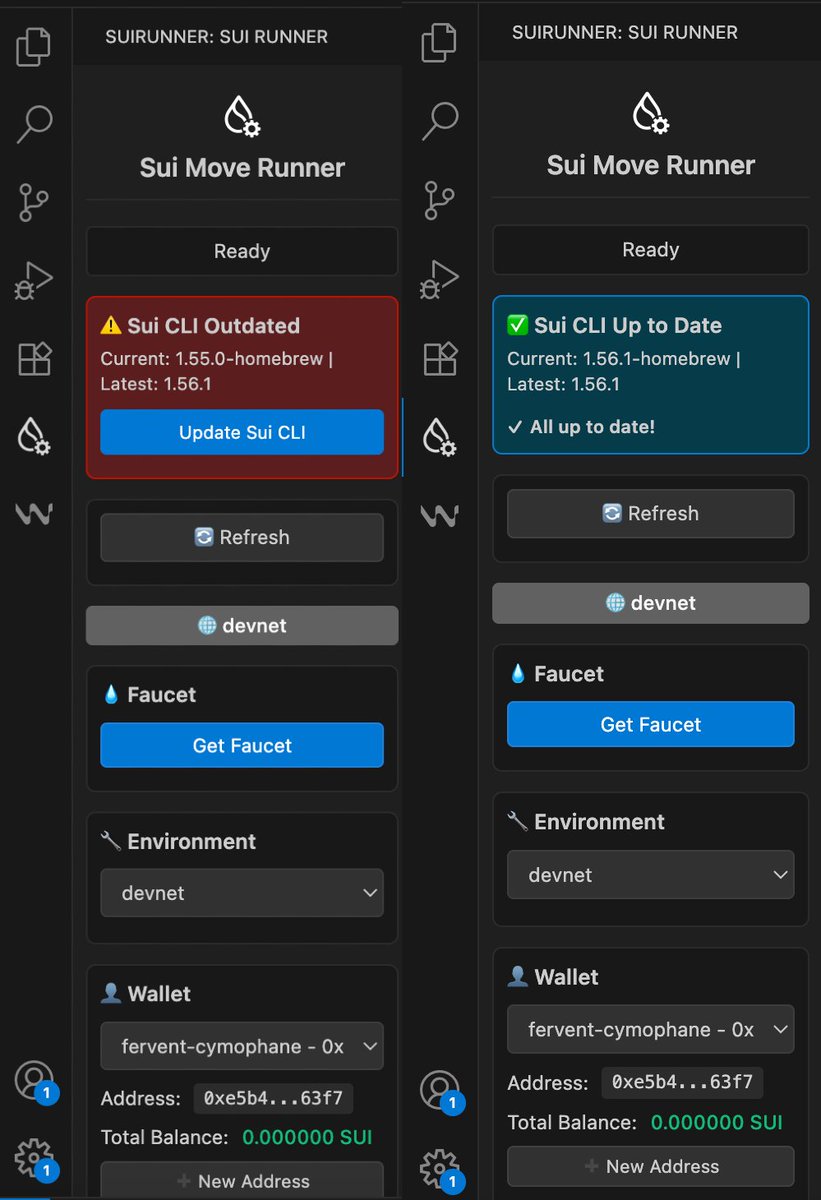Click devnet network badge in left panel

point(242,625)
